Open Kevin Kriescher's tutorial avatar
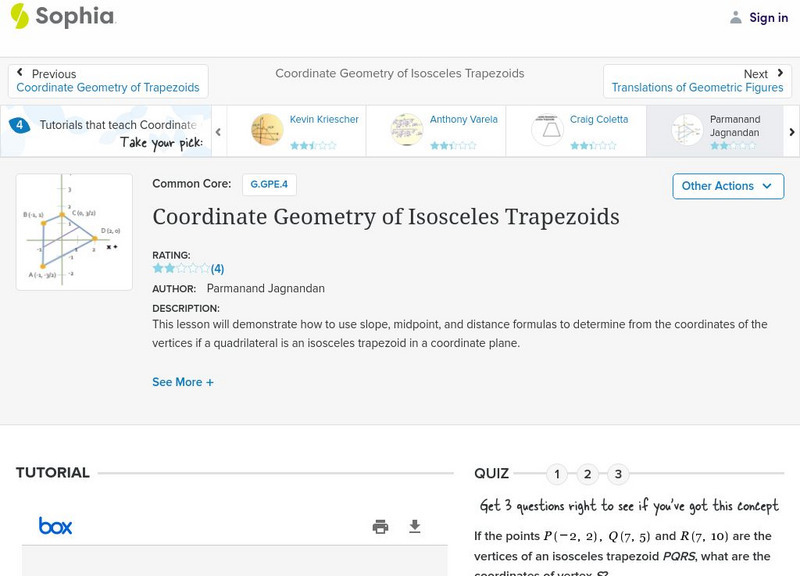This screenshot has height=576, width=800. coord(267,130)
